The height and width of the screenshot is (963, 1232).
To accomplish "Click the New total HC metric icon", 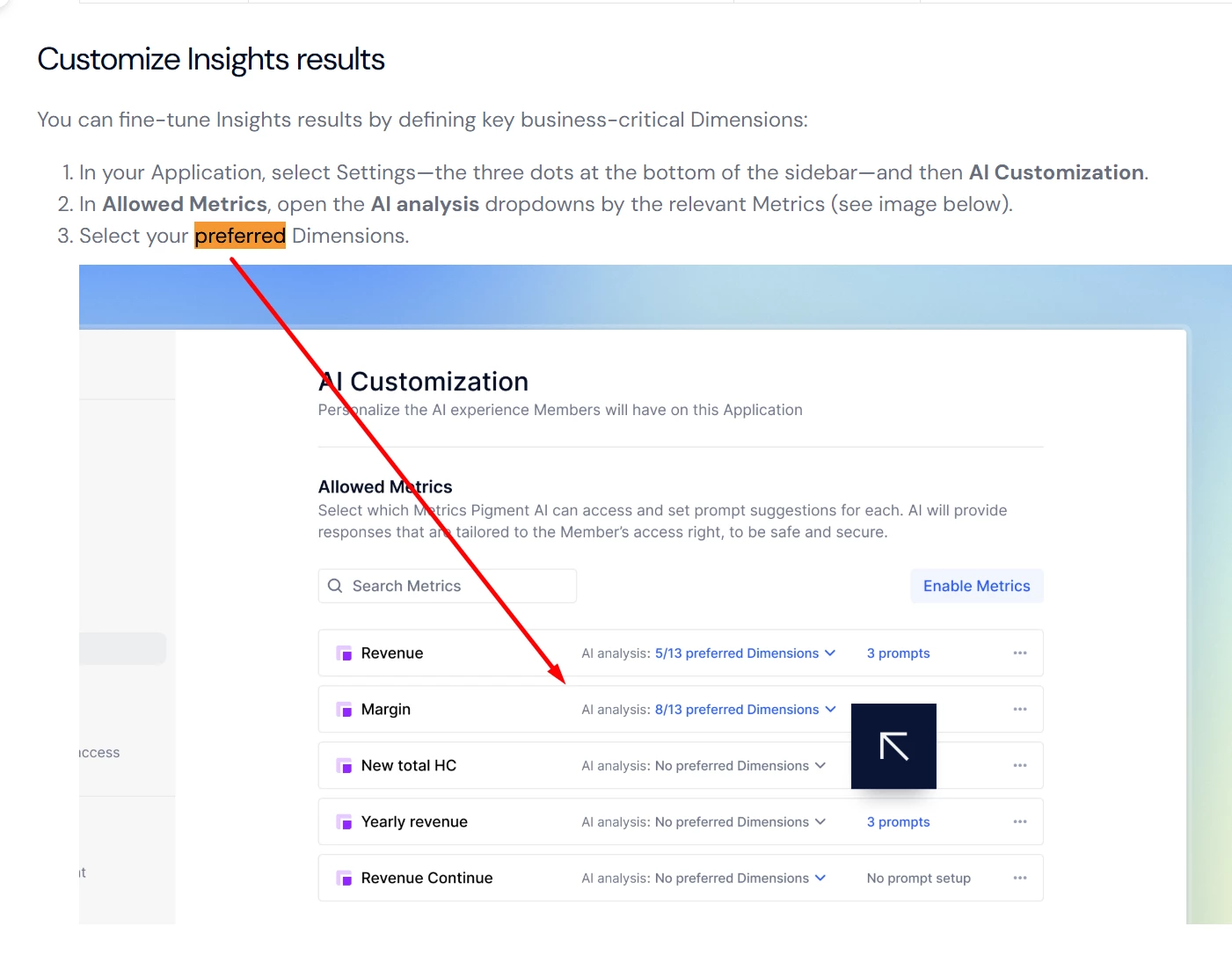I will [x=344, y=766].
